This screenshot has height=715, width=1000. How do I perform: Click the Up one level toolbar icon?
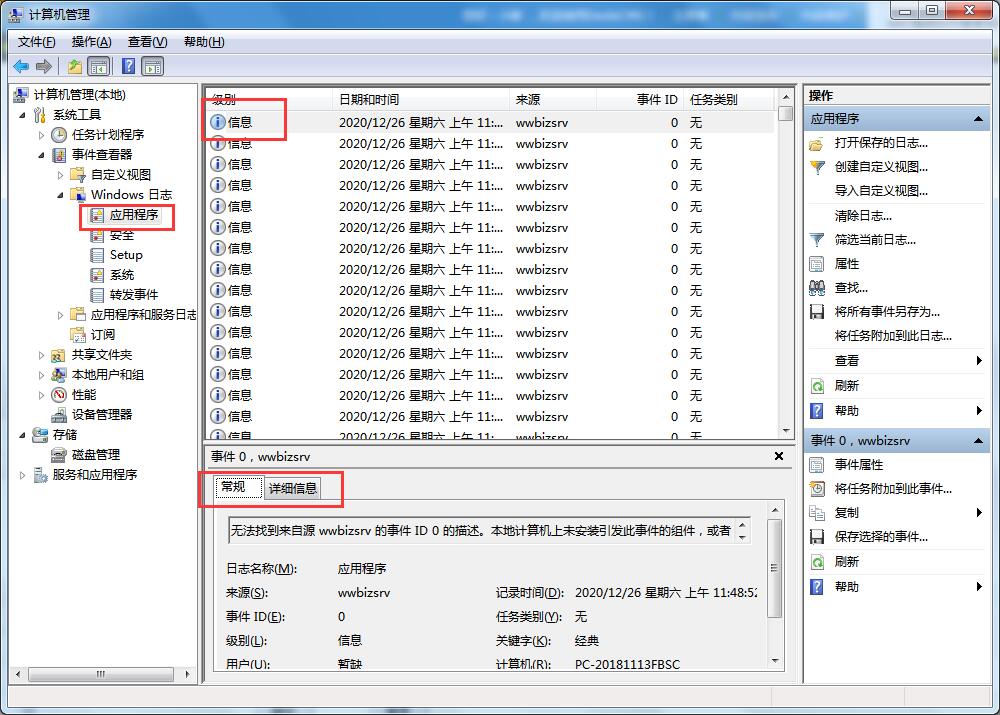pos(75,66)
